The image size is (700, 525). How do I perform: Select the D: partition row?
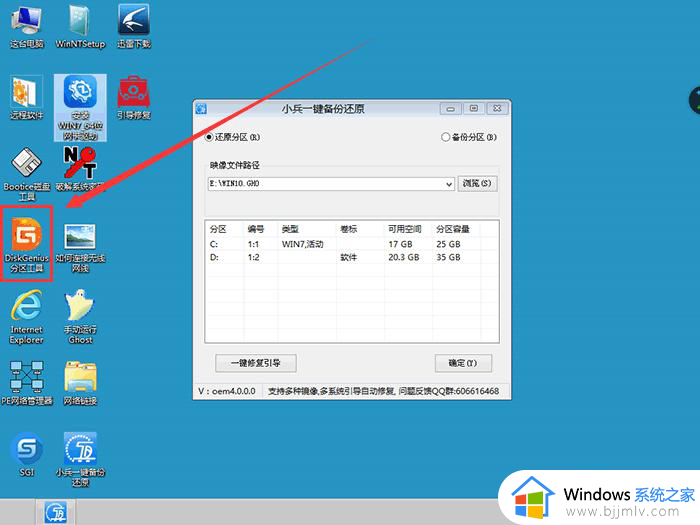coord(352,257)
